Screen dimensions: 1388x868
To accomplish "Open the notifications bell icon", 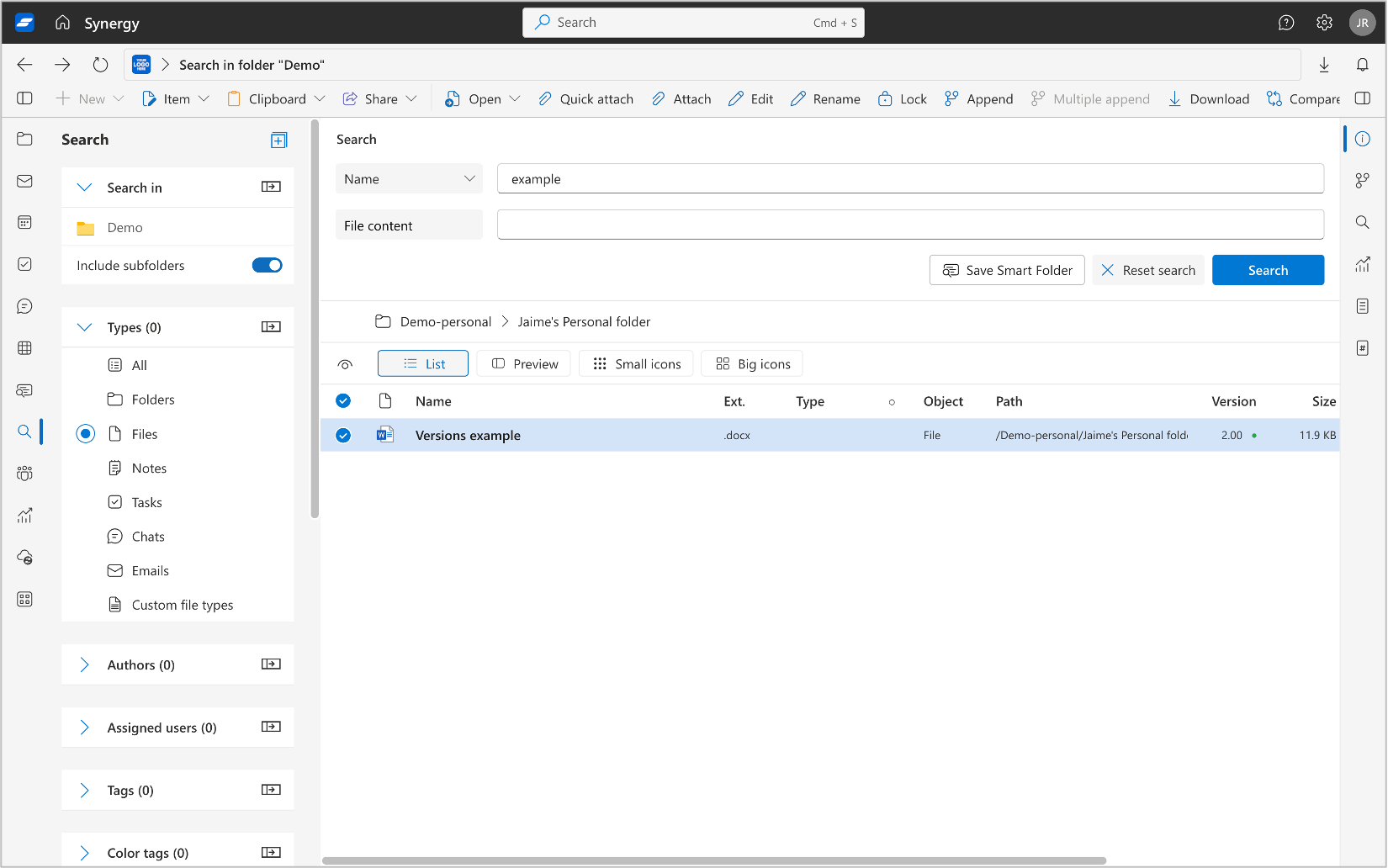I will click(x=1362, y=65).
